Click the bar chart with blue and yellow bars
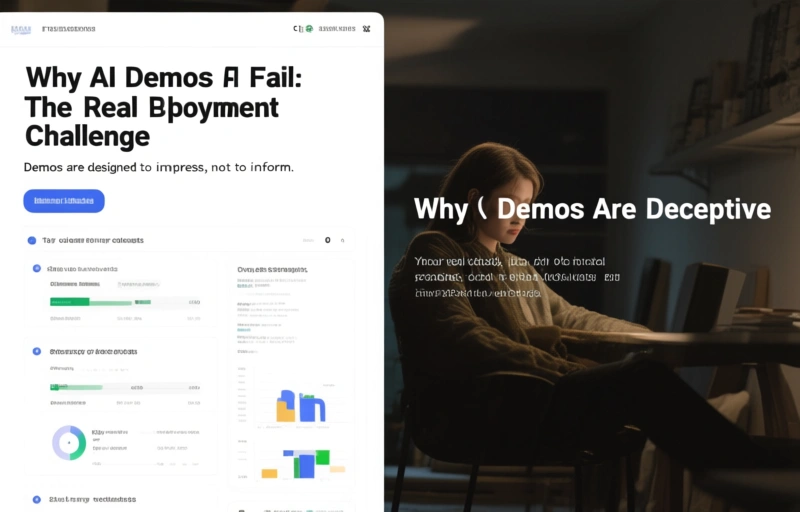The width and height of the screenshot is (800, 512). pos(300,405)
